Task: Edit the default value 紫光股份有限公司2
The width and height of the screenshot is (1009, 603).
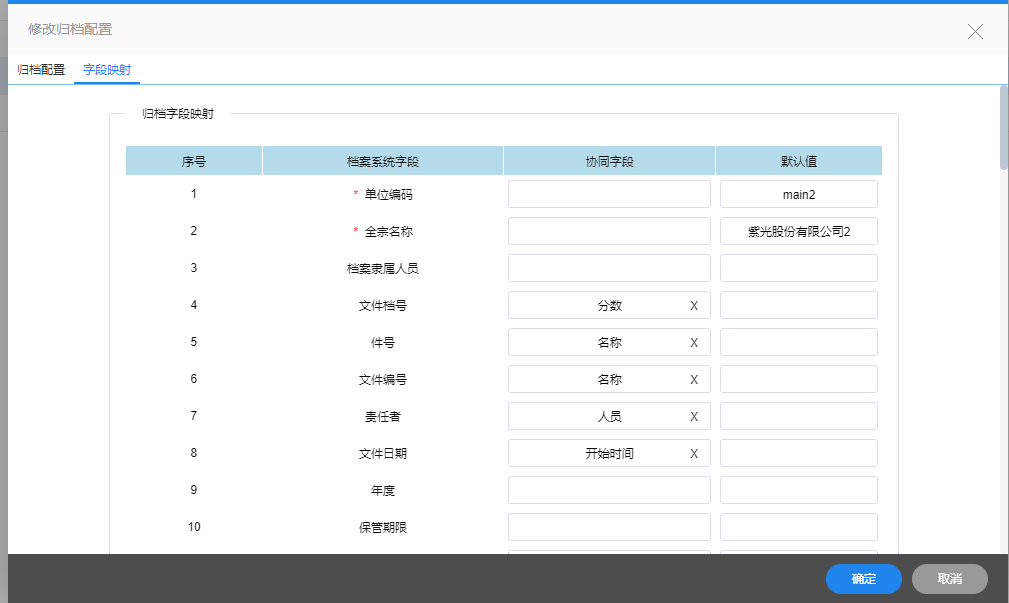Action: 798,231
